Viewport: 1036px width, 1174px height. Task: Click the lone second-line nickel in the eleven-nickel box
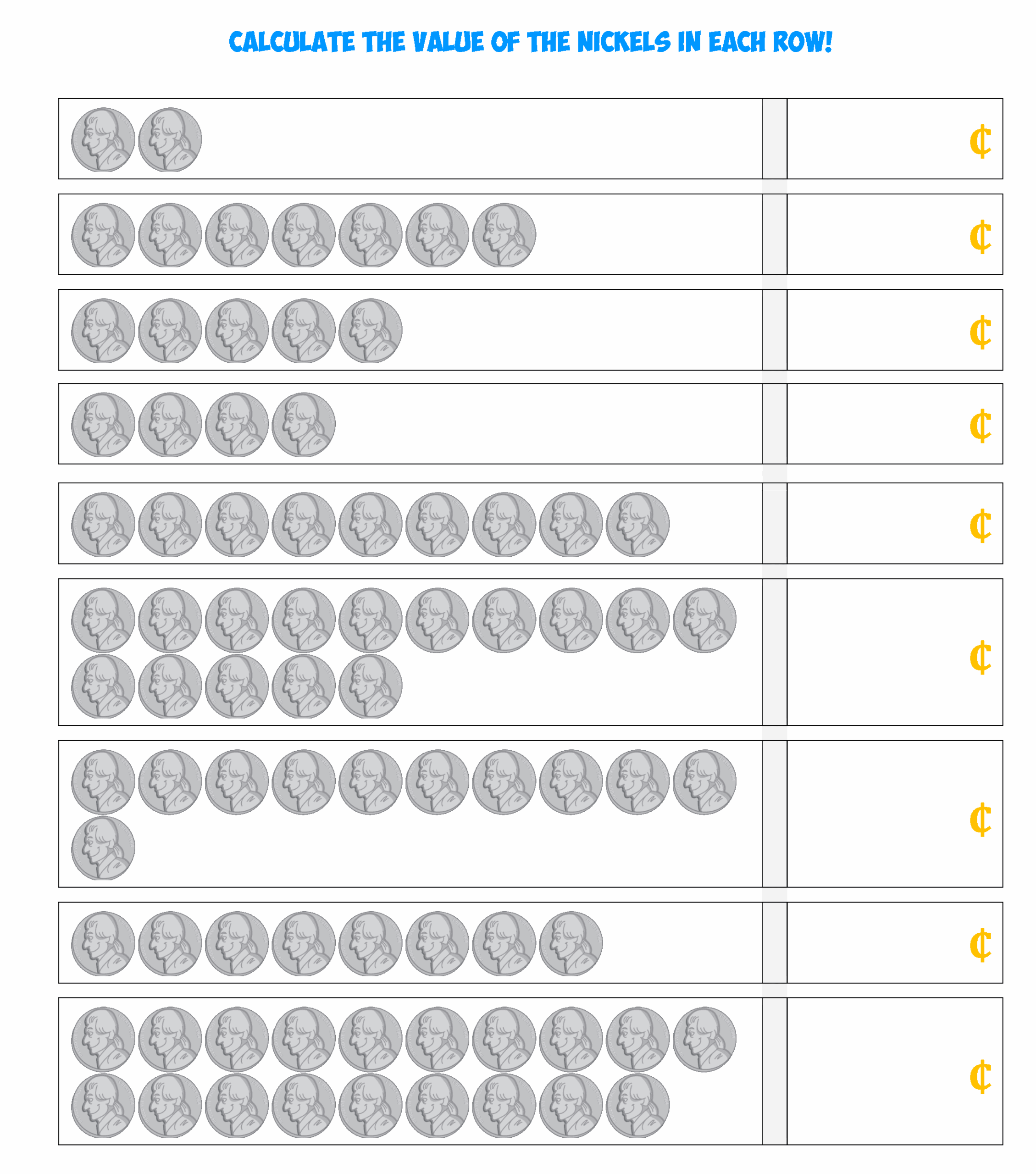coord(103,848)
